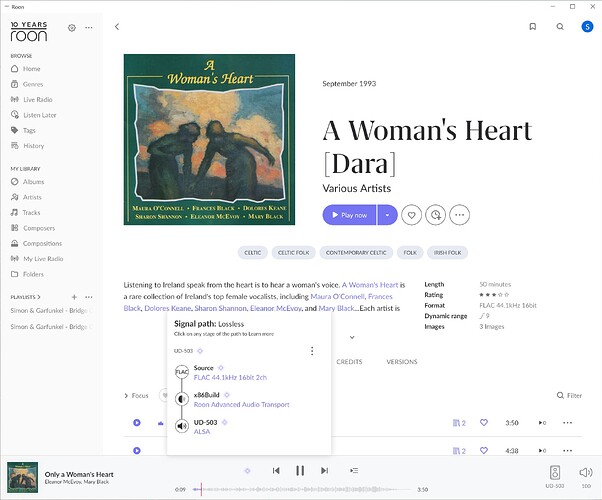Viewport: 602px width, 500px height.
Task: Open the bookmarks icon
Action: [533, 26]
